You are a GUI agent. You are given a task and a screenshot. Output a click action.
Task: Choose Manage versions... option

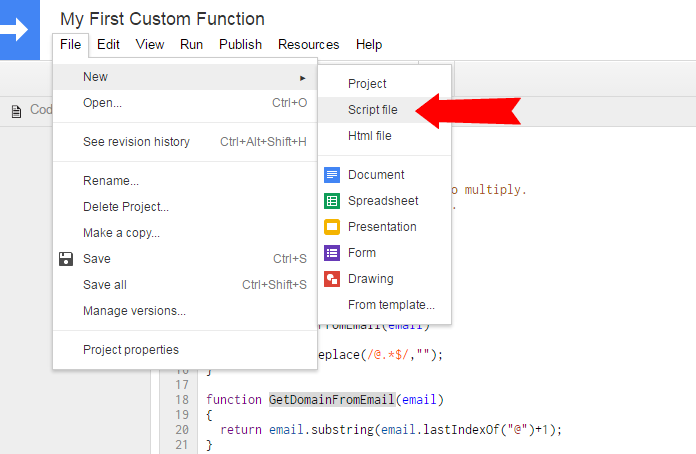point(134,311)
